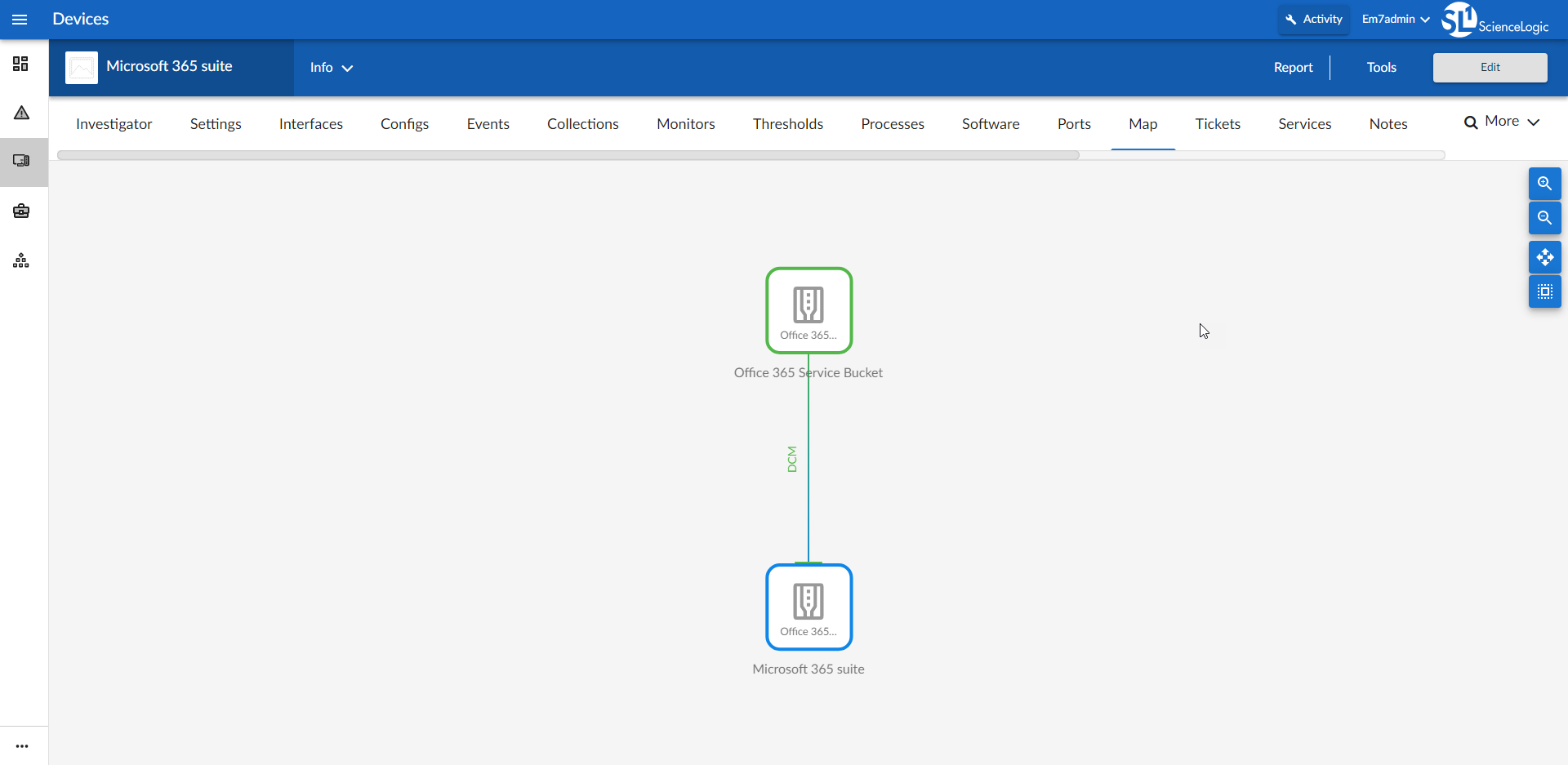Open the Dashboards sidebar icon
Screen dimensions: 1568x765
point(21,64)
